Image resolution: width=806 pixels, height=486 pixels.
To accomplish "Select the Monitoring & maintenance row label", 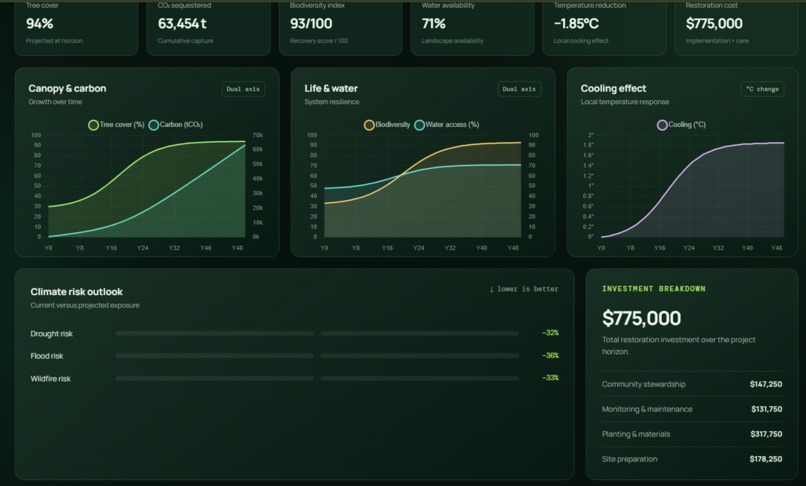I will [647, 409].
